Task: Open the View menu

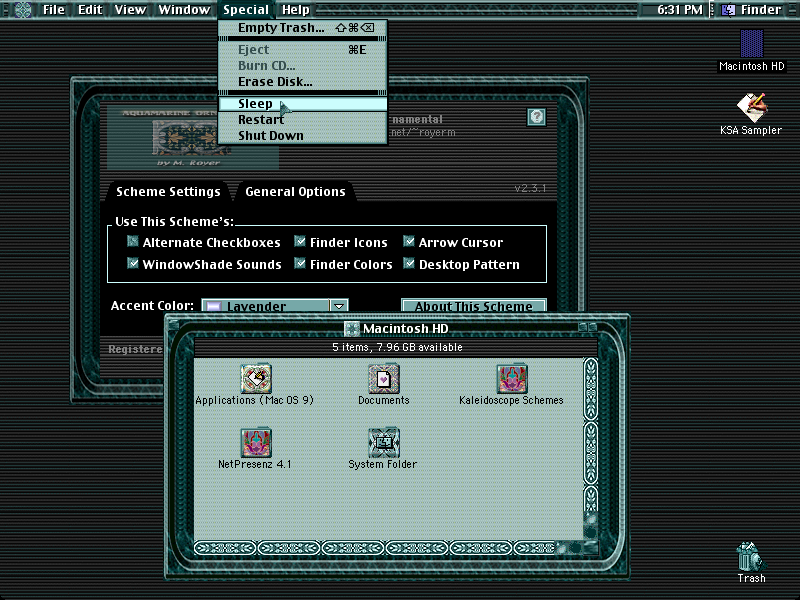Action: click(130, 9)
